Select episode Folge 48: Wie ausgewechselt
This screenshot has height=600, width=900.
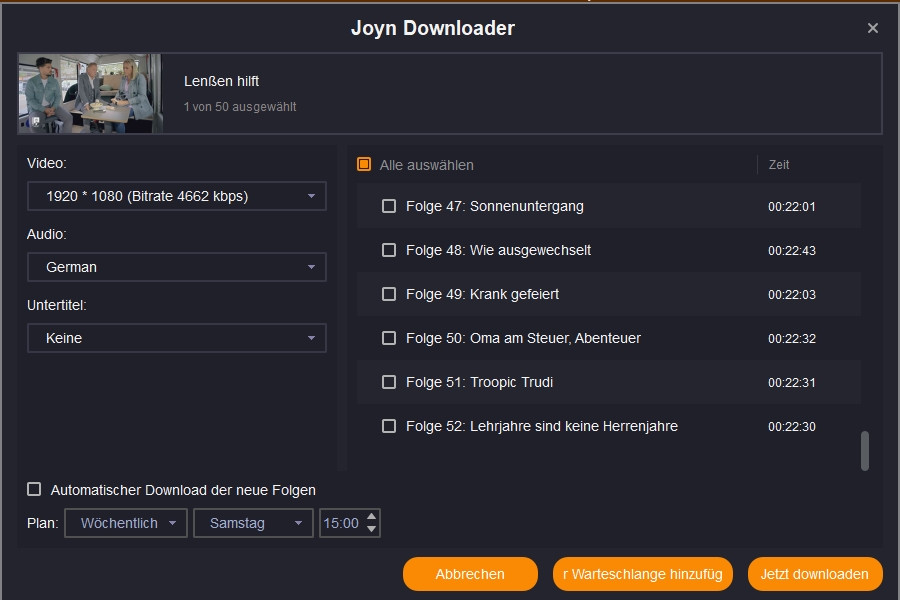(x=389, y=250)
